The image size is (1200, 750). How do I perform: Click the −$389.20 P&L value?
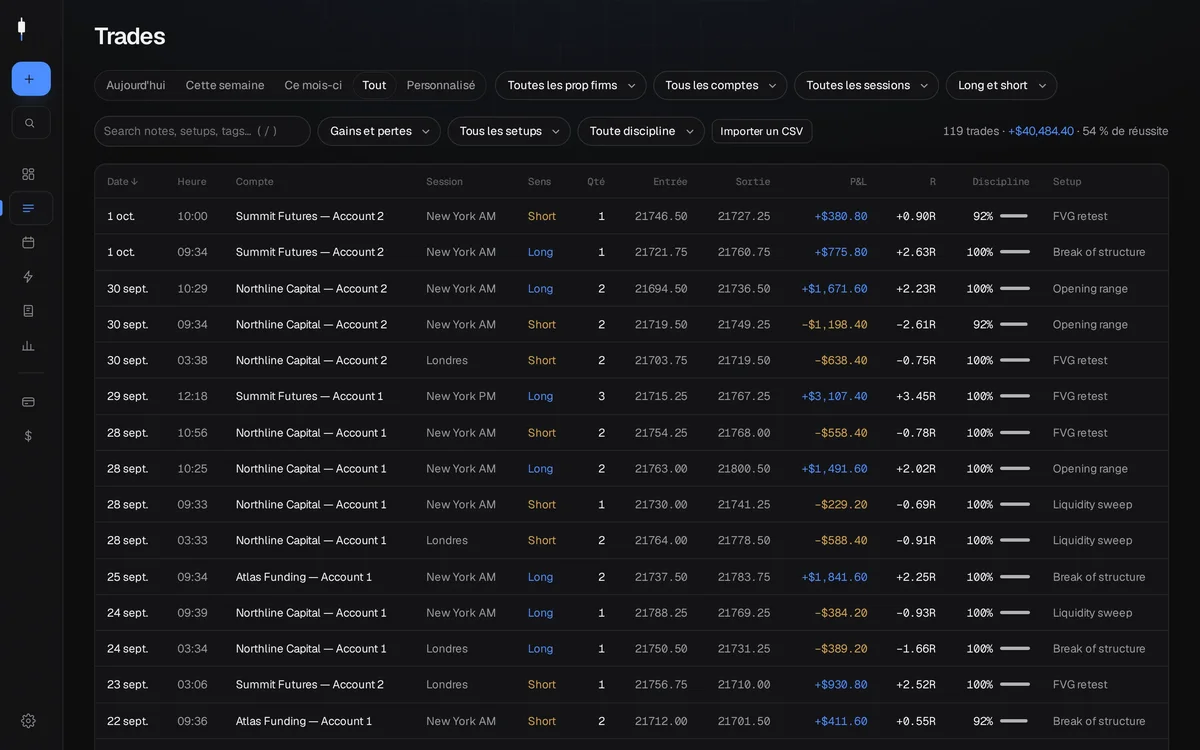tap(841, 649)
